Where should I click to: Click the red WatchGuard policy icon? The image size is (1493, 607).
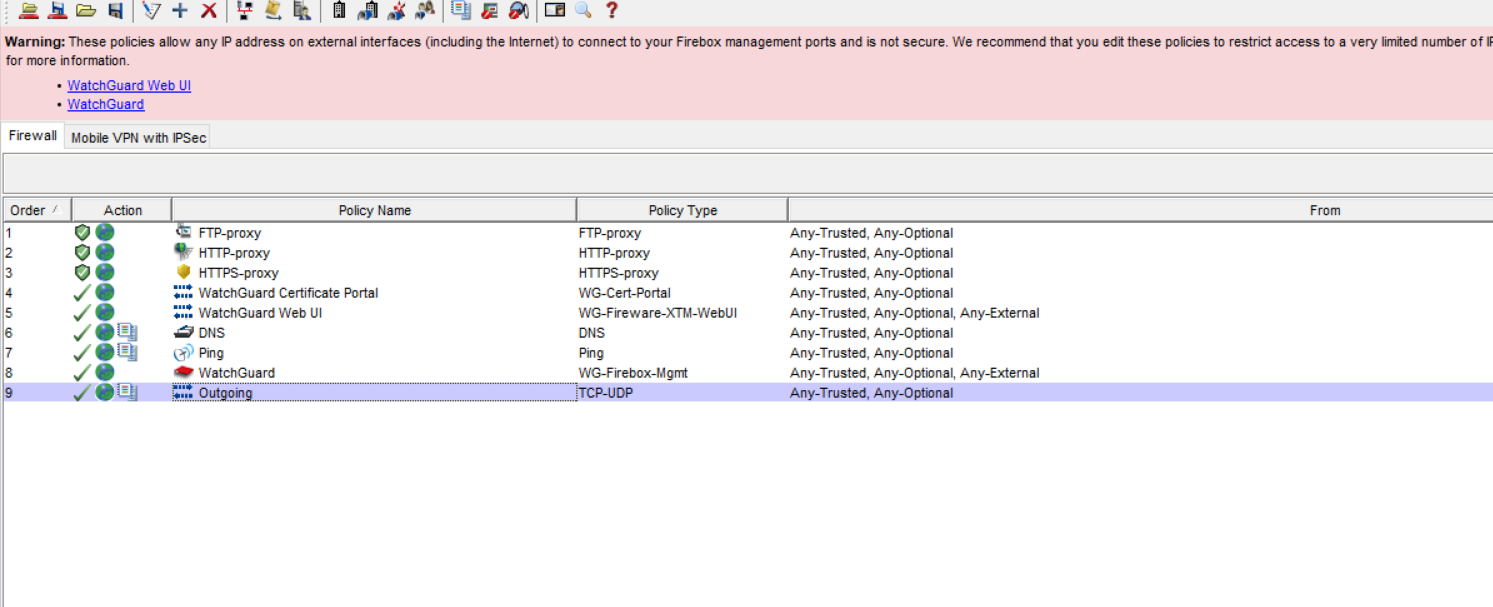coord(183,372)
